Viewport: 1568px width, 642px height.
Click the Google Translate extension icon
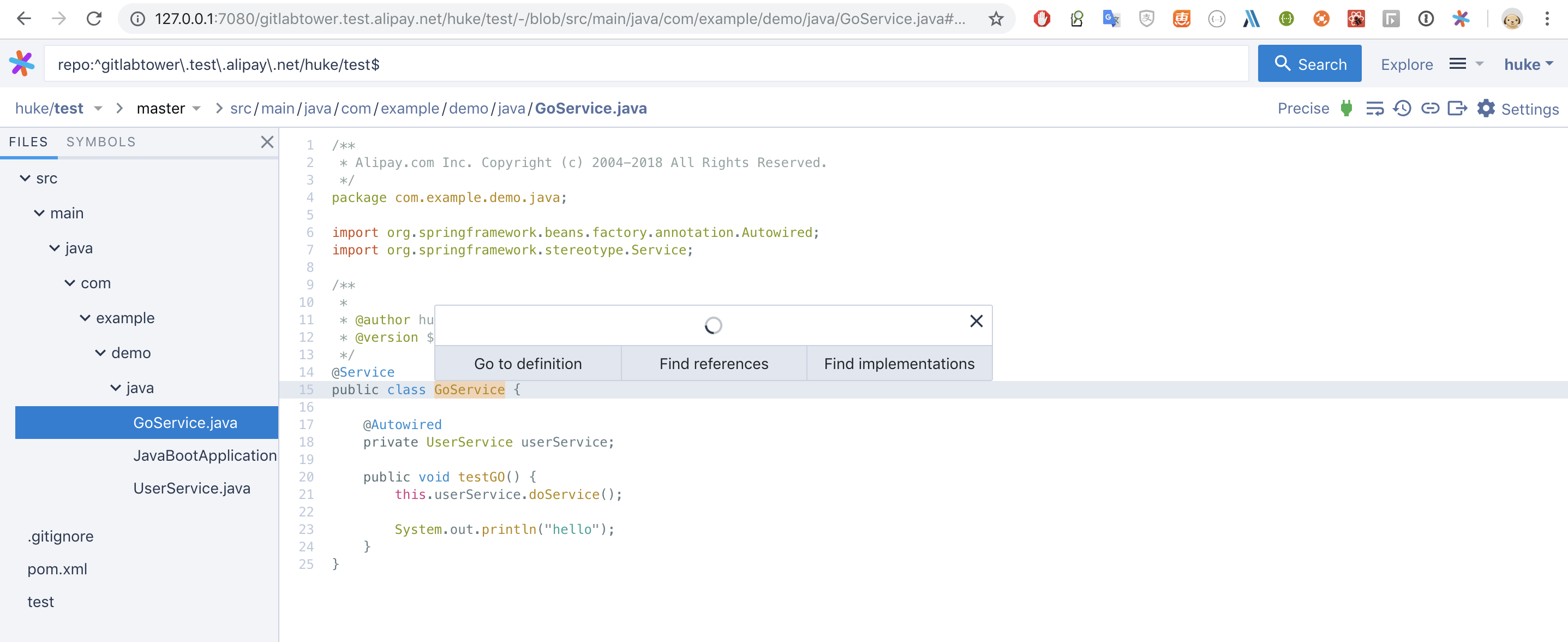click(1111, 18)
